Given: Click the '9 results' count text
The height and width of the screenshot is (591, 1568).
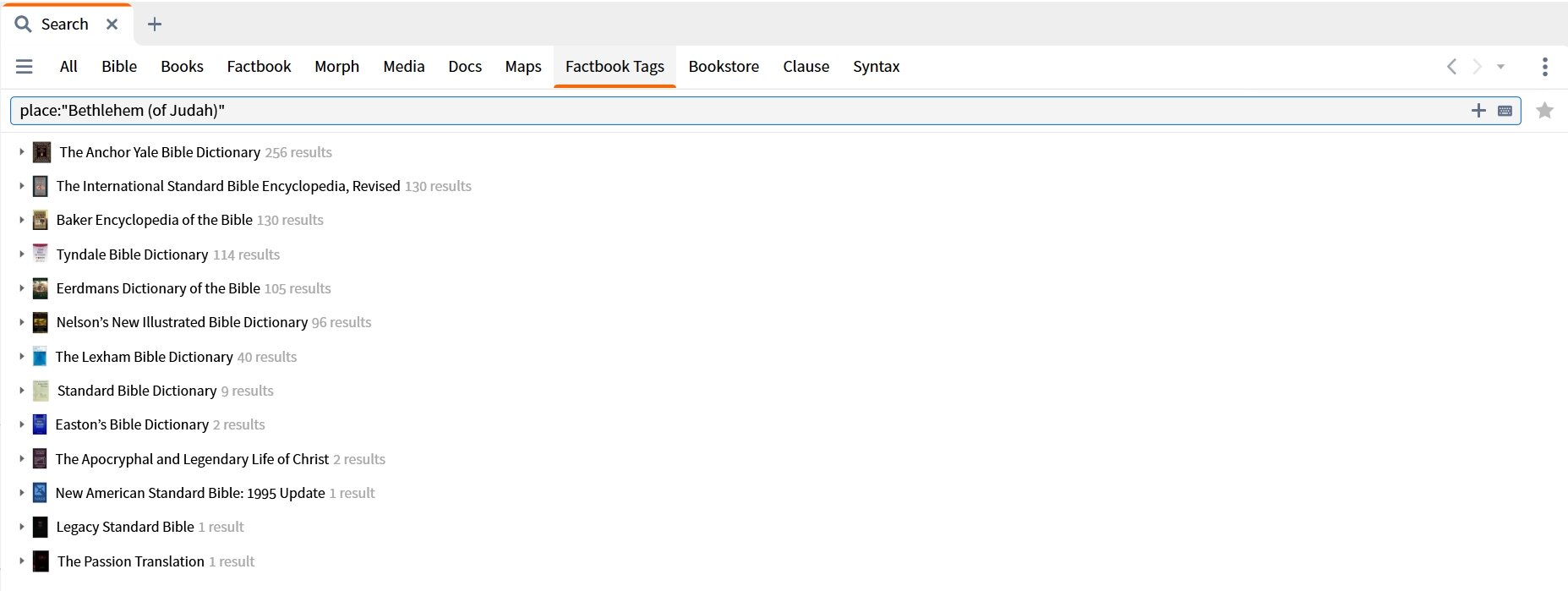Looking at the screenshot, I should click(x=247, y=391).
